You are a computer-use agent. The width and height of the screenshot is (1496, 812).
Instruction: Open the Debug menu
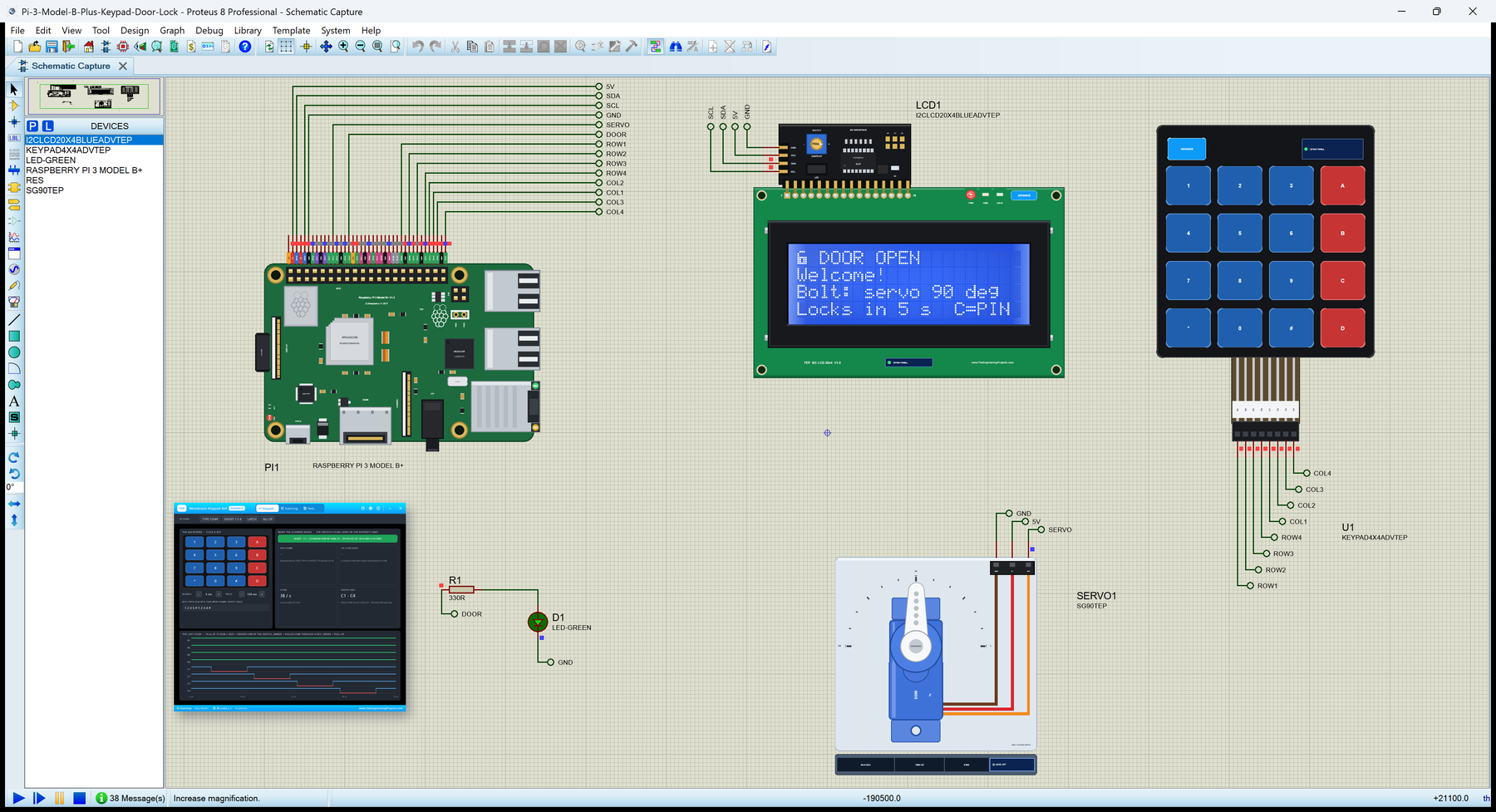(209, 30)
